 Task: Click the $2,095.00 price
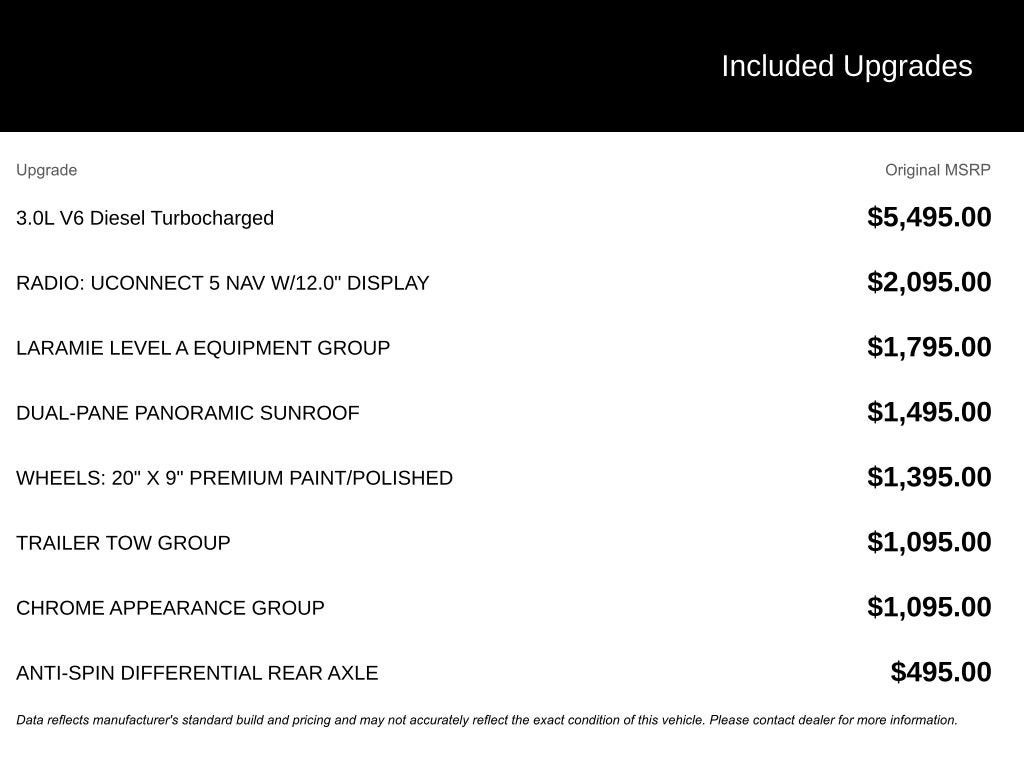[x=929, y=282]
